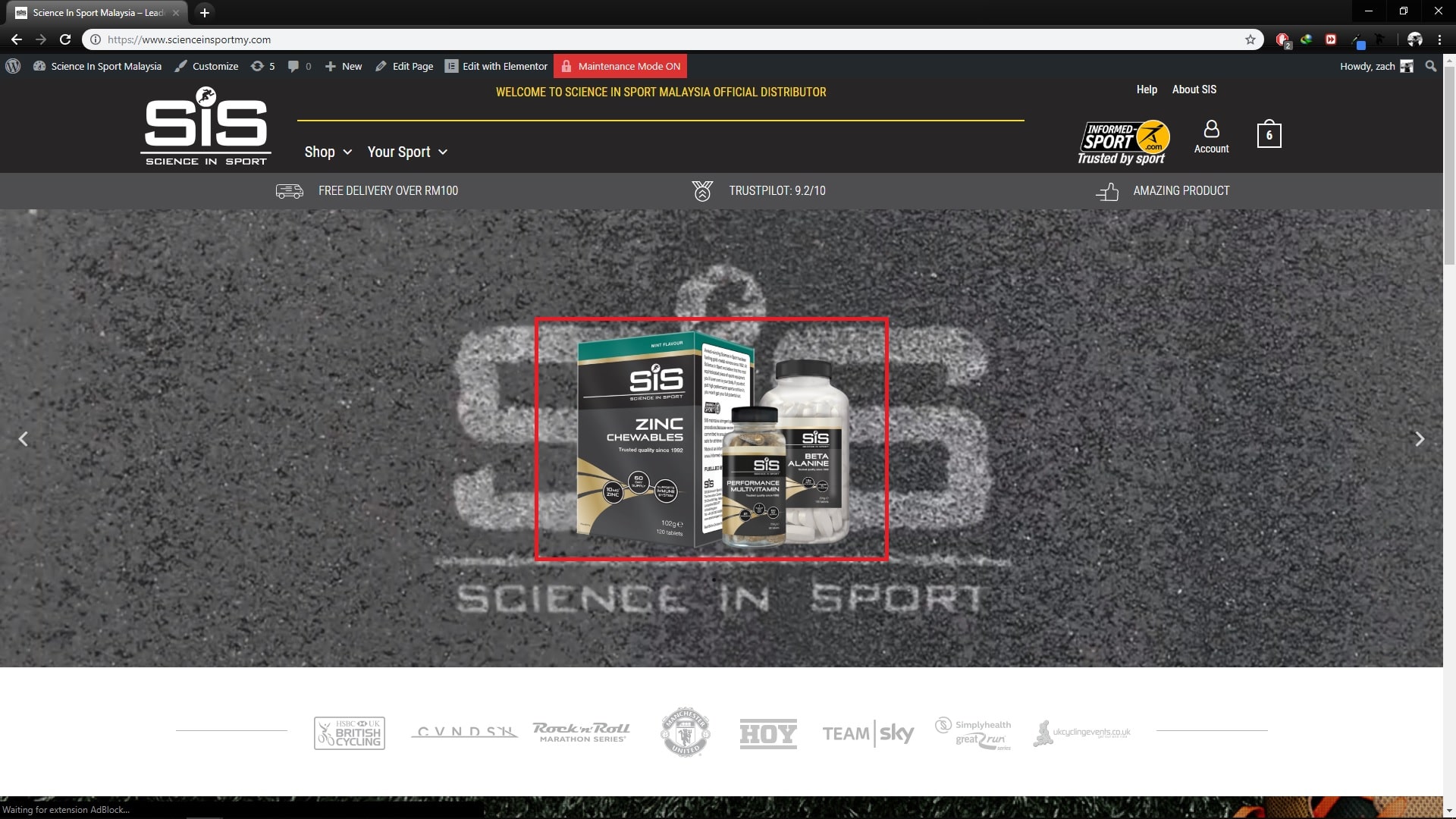Viewport: 1456px width, 819px height.
Task: Click the thumbs-up icon
Action: click(1107, 191)
